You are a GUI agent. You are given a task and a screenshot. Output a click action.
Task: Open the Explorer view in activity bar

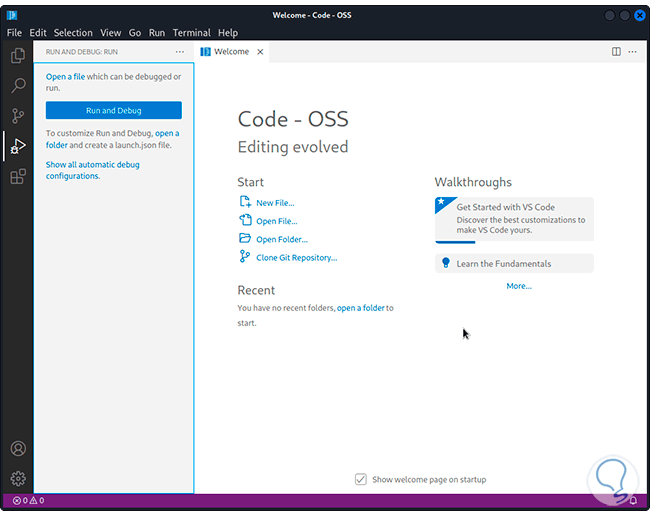(17, 56)
